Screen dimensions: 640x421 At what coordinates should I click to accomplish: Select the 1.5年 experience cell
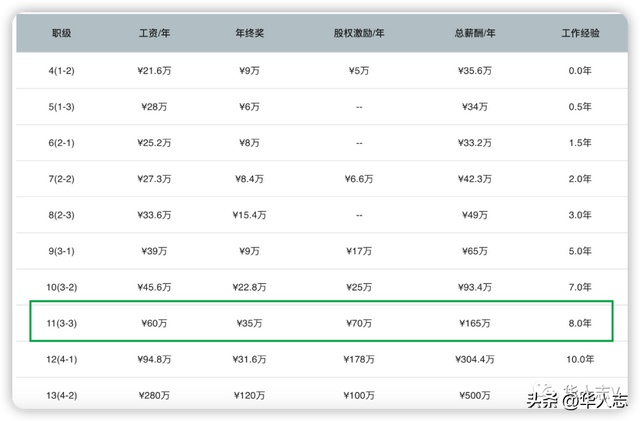580,143
